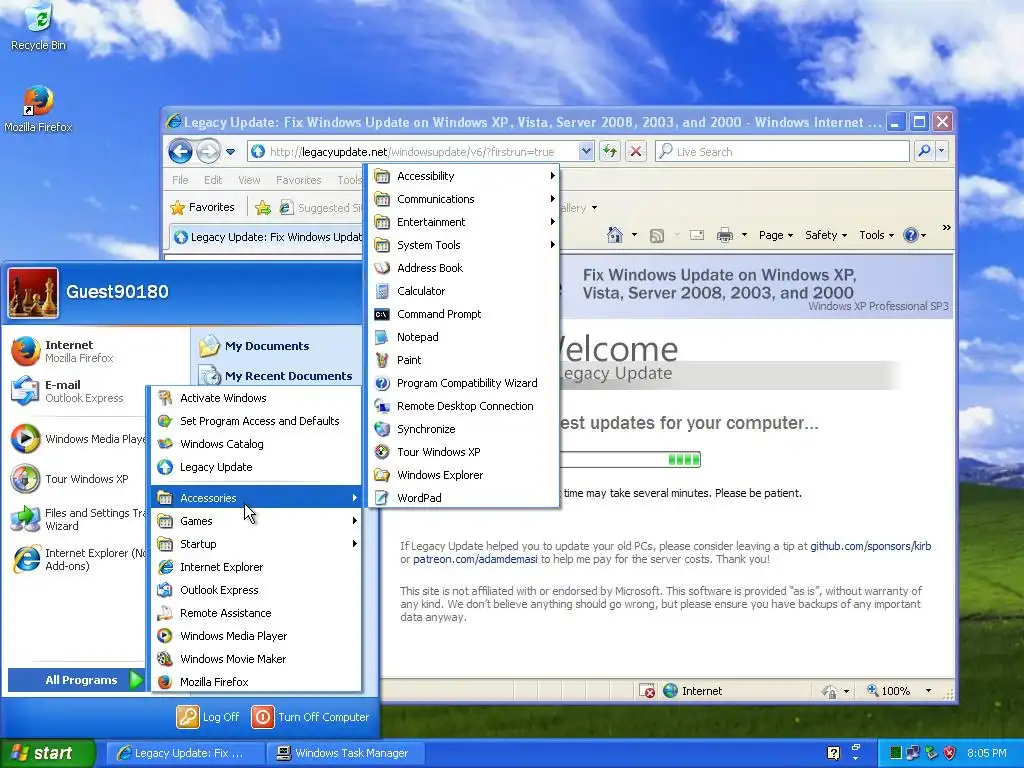Screen dimensions: 1024x768
Task: Expand System Tools submenu
Action: point(464,245)
